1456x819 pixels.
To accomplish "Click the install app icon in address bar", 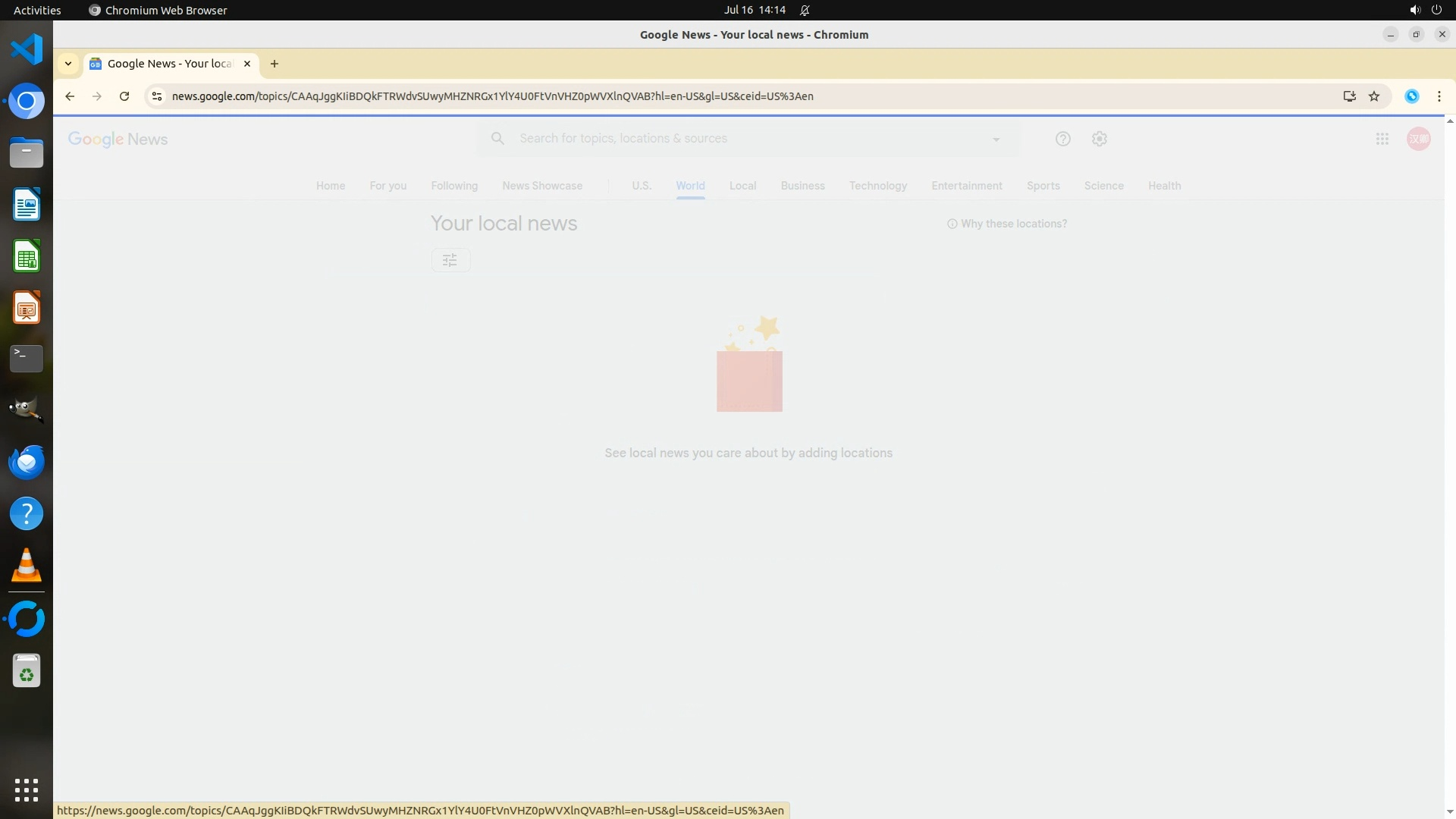I will click(1350, 96).
